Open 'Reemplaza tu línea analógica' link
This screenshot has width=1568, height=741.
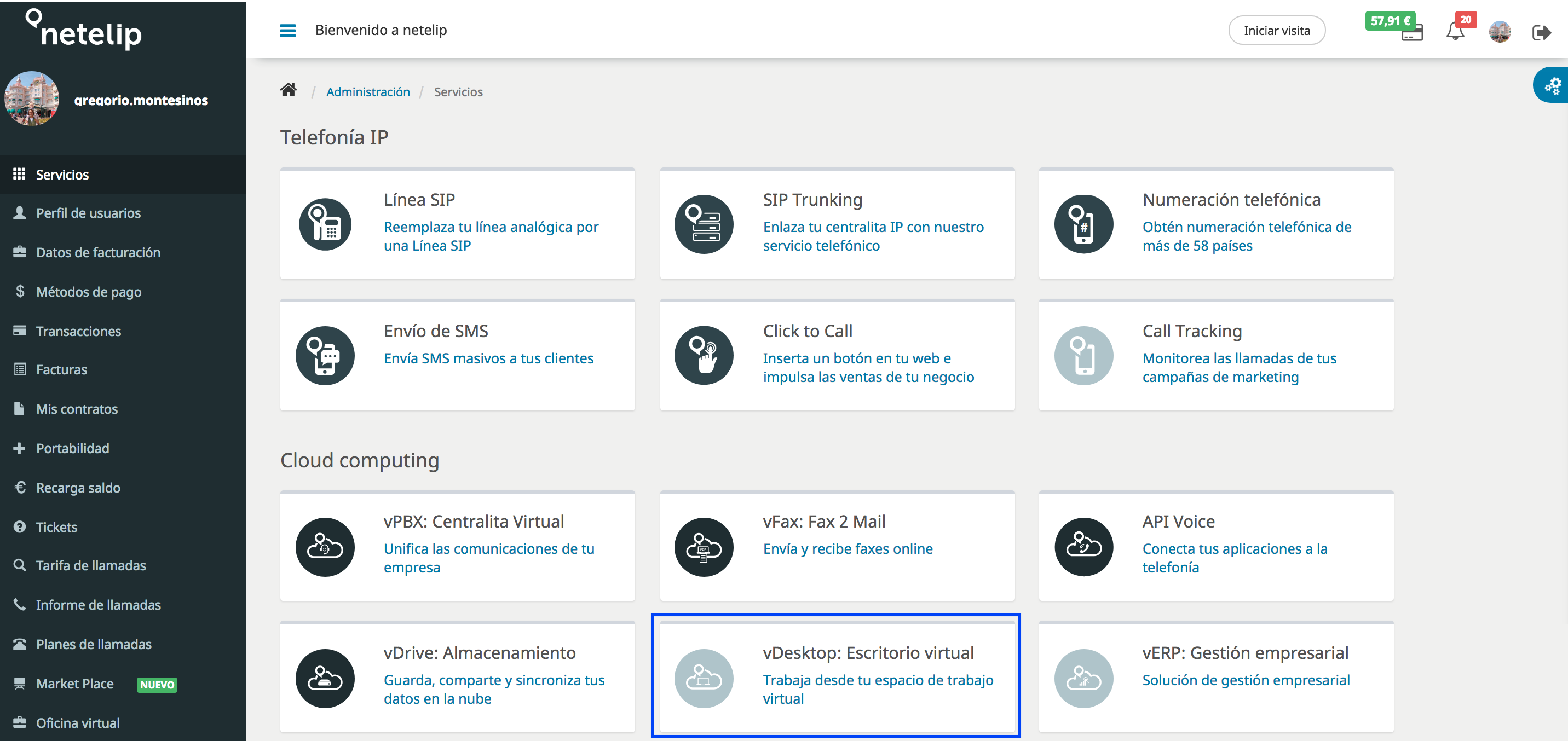click(491, 236)
